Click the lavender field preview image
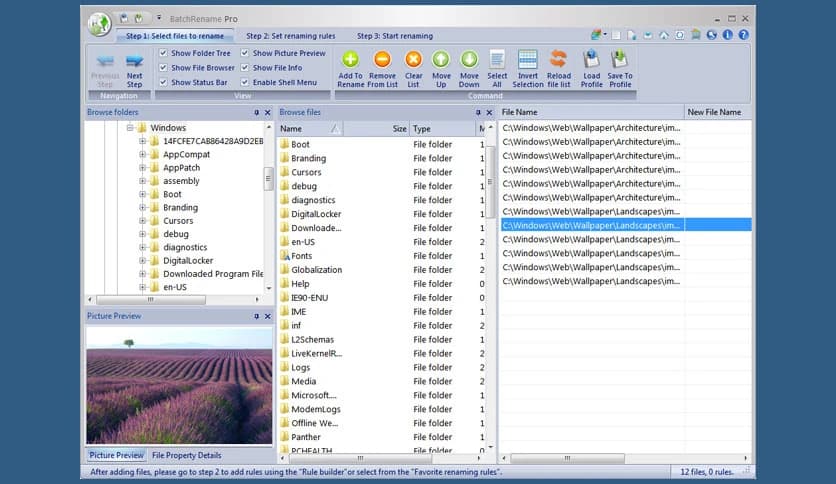The image size is (836, 484). (179, 385)
